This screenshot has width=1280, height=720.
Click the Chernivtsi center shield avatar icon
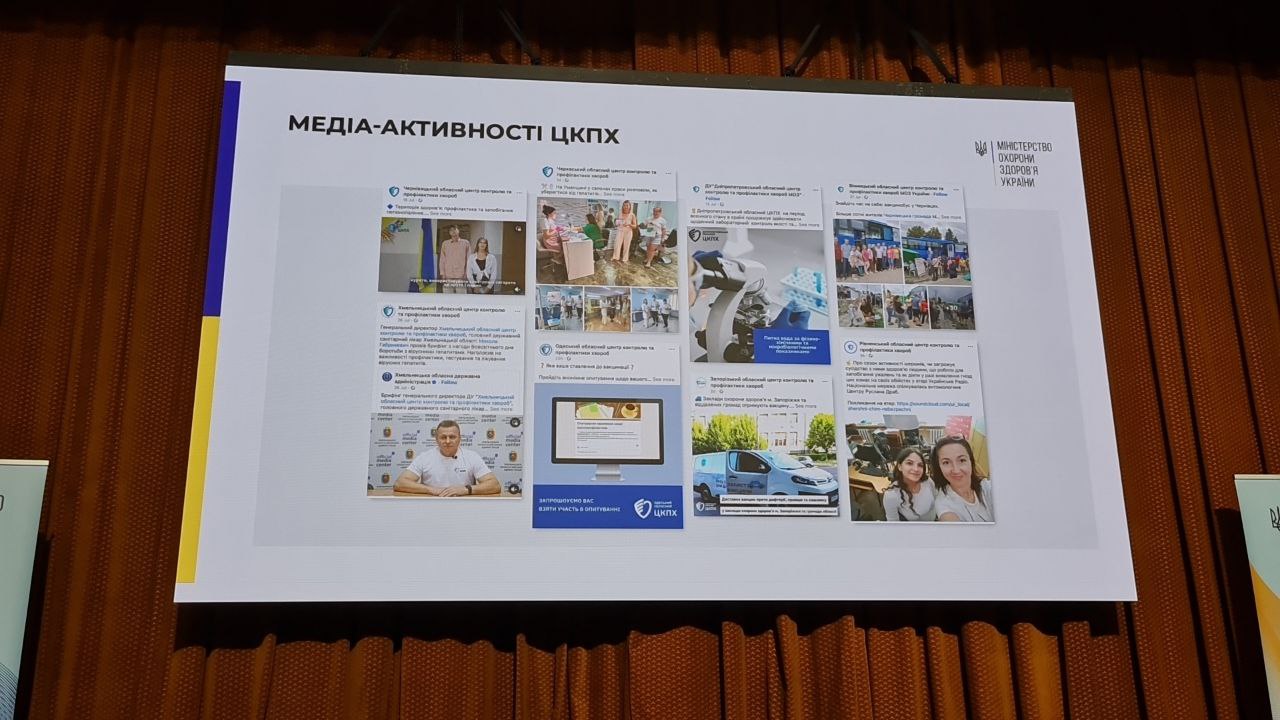click(x=393, y=191)
